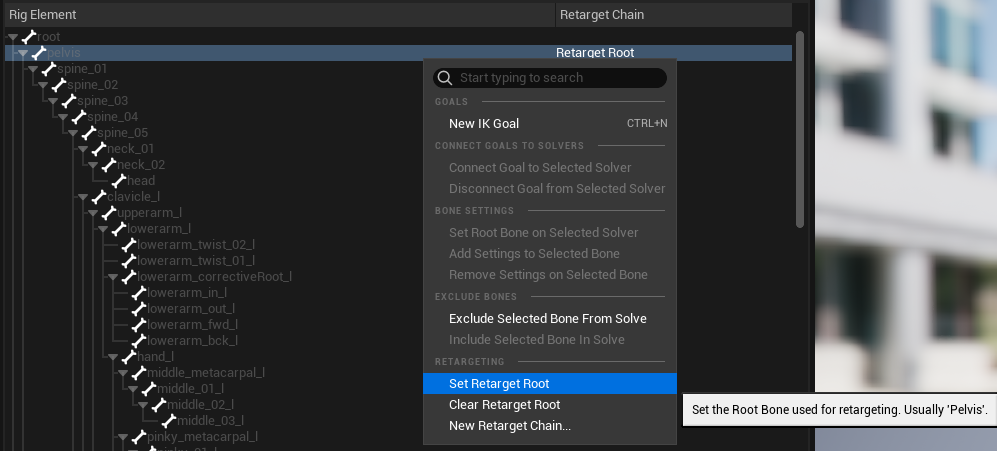Click the bone icon beside lowerarm_twist_02_l

tap(128, 245)
